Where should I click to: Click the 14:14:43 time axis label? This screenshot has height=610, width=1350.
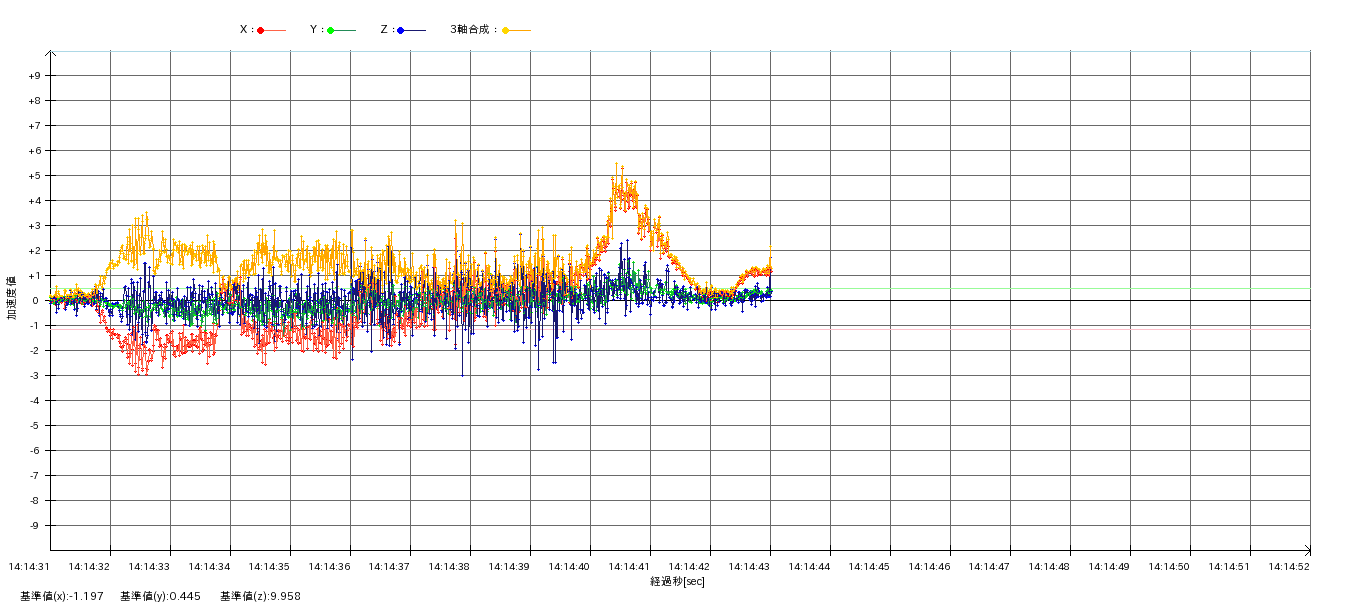pyautogui.click(x=749, y=567)
